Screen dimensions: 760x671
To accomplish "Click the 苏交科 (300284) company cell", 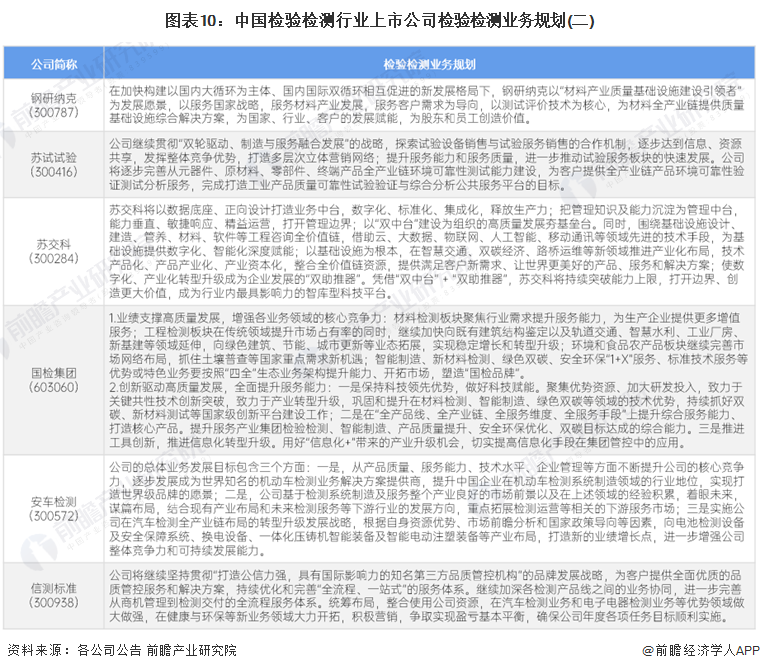I will click(54, 251).
